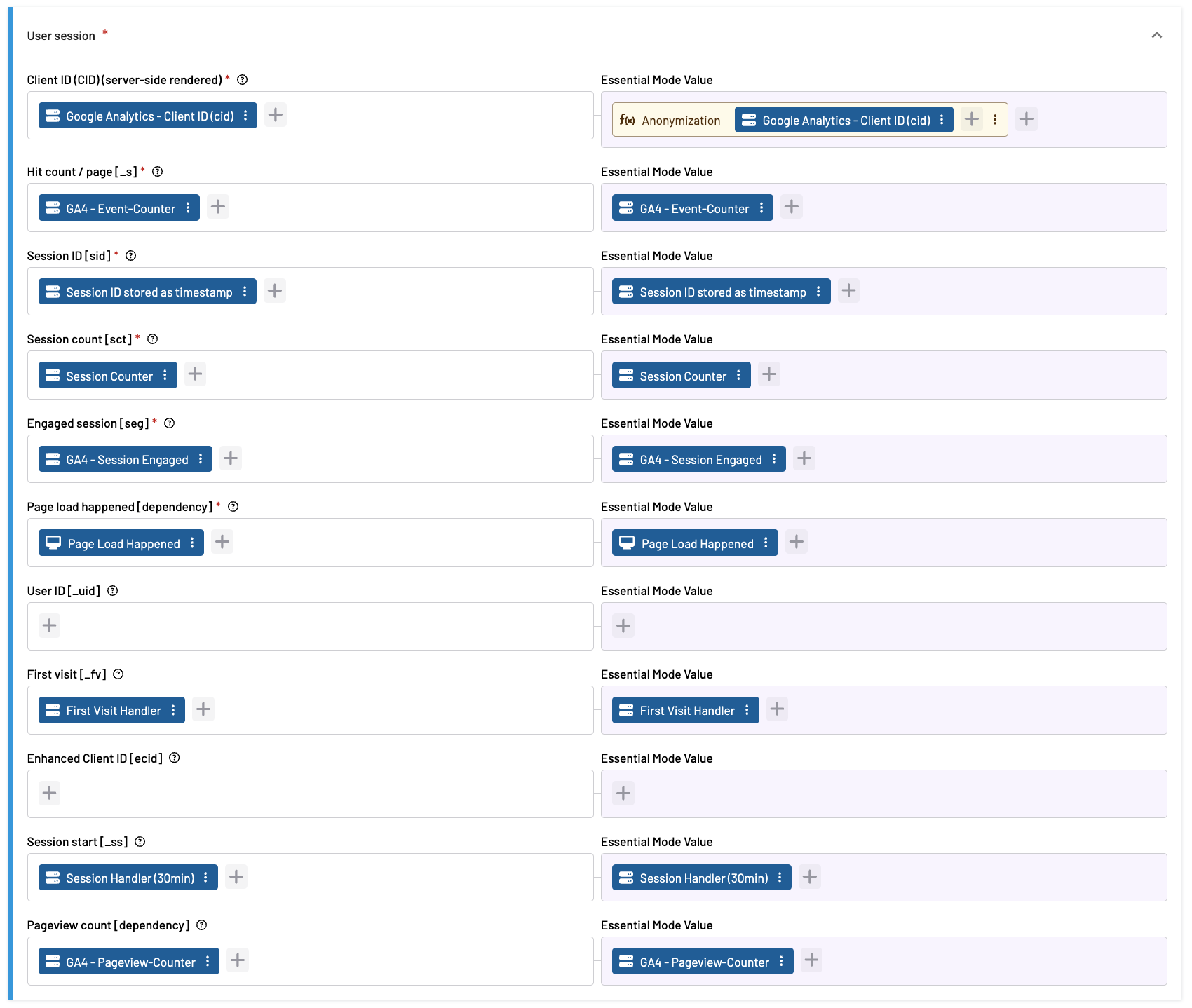Click the Anonymization function label
This screenshot has width=1192, height=1008.
tap(672, 121)
